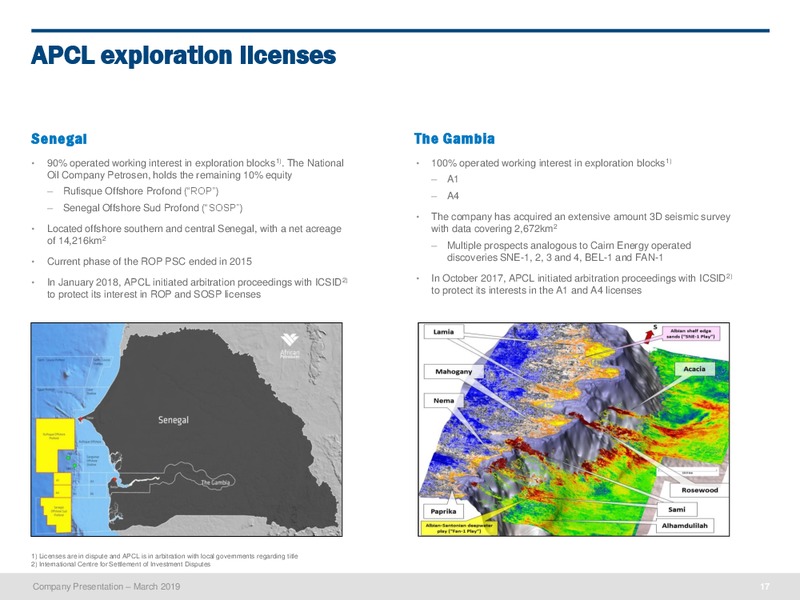Select the 'Senegal' section heading
This screenshot has height=600, width=800.
pos(59,139)
